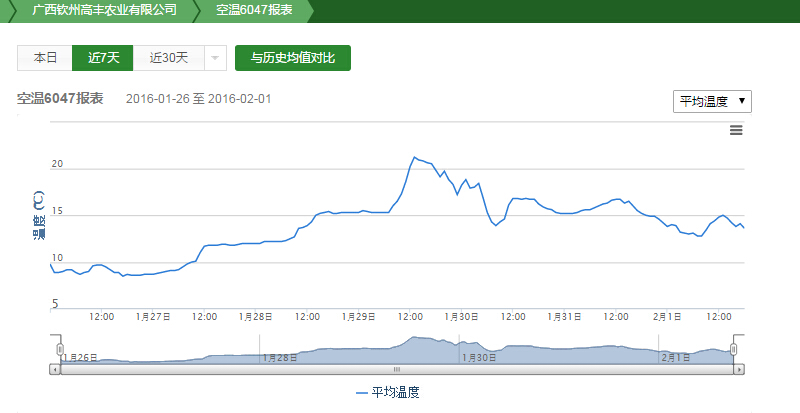This screenshot has width=800, height=413.
Task: Switch to the 近30天 time range
Action: [169, 58]
